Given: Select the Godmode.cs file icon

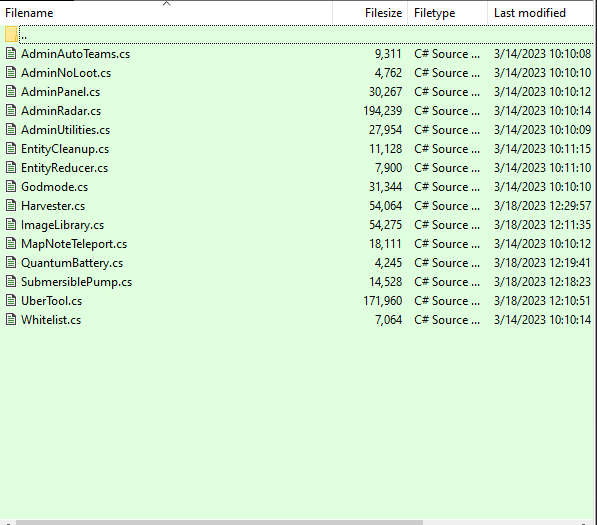Looking at the screenshot, I should tap(11, 187).
